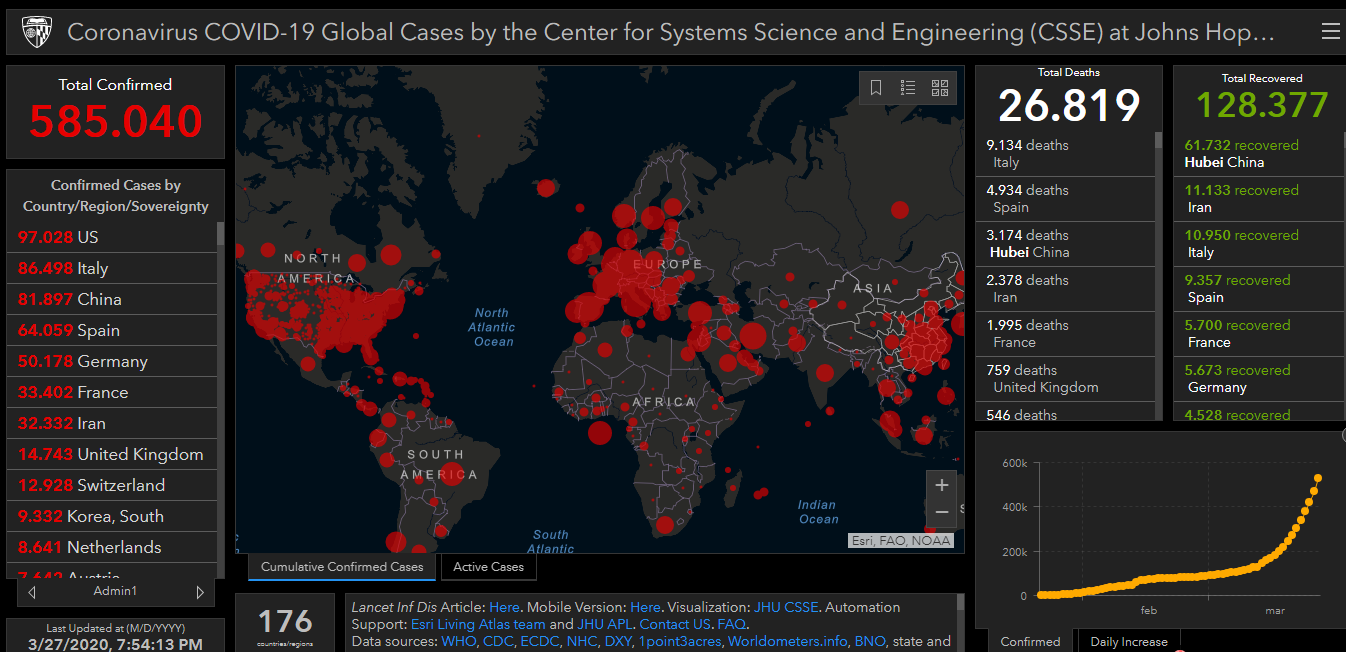Screen dimensions: 1346x652
Task: Open the 1point3acres data source link
Action: pos(682,641)
